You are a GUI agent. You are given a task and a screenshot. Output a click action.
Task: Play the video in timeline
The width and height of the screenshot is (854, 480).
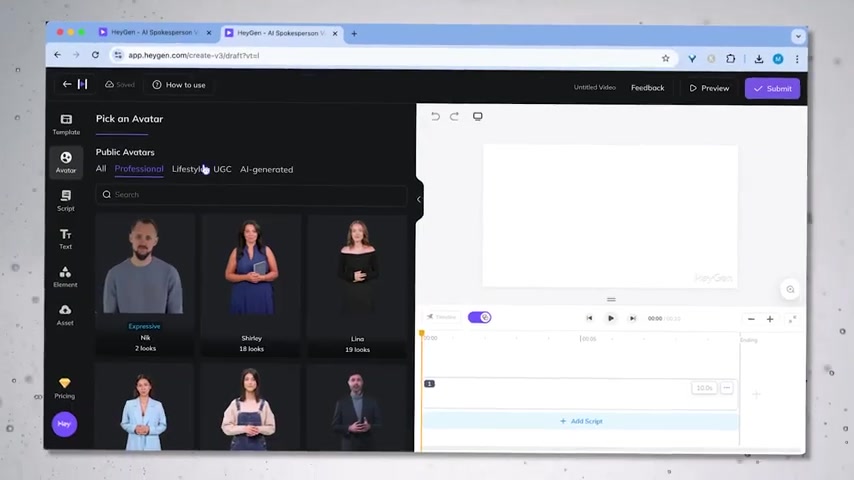tap(611, 318)
